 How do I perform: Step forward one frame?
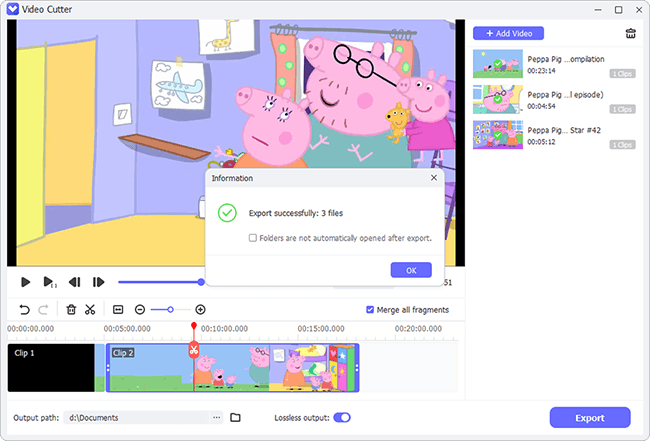(x=98, y=282)
